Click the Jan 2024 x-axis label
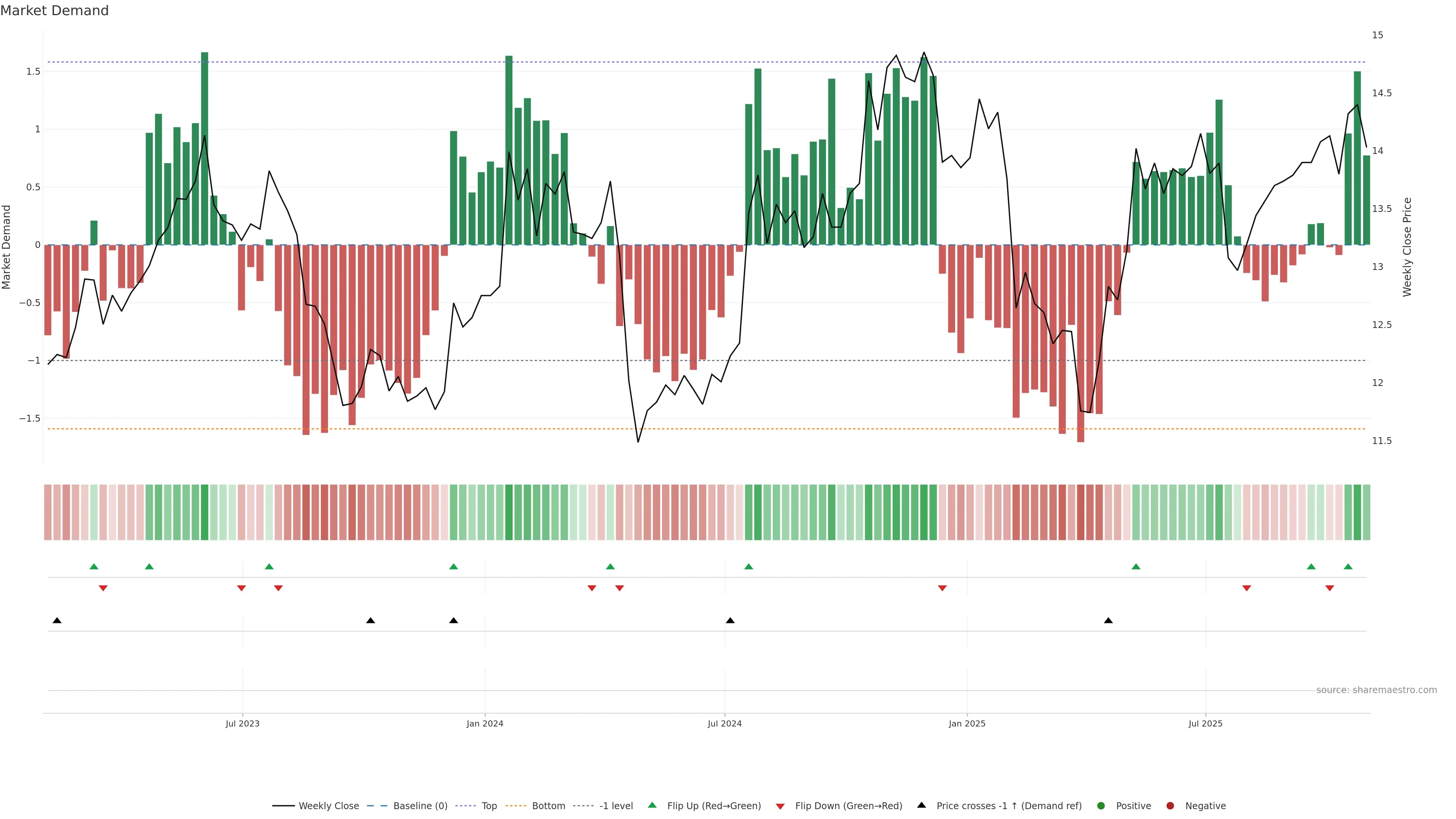The image size is (1456, 819). [485, 723]
